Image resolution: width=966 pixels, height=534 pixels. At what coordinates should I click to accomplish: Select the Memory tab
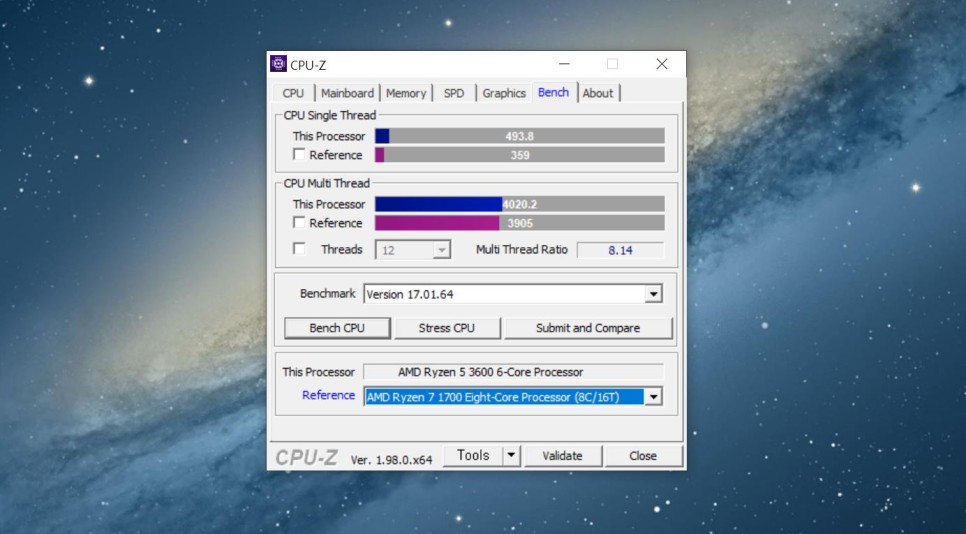pyautogui.click(x=406, y=93)
